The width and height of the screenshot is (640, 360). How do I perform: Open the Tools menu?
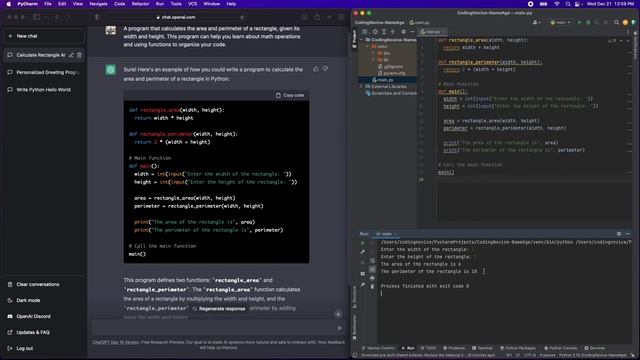(176, 4)
